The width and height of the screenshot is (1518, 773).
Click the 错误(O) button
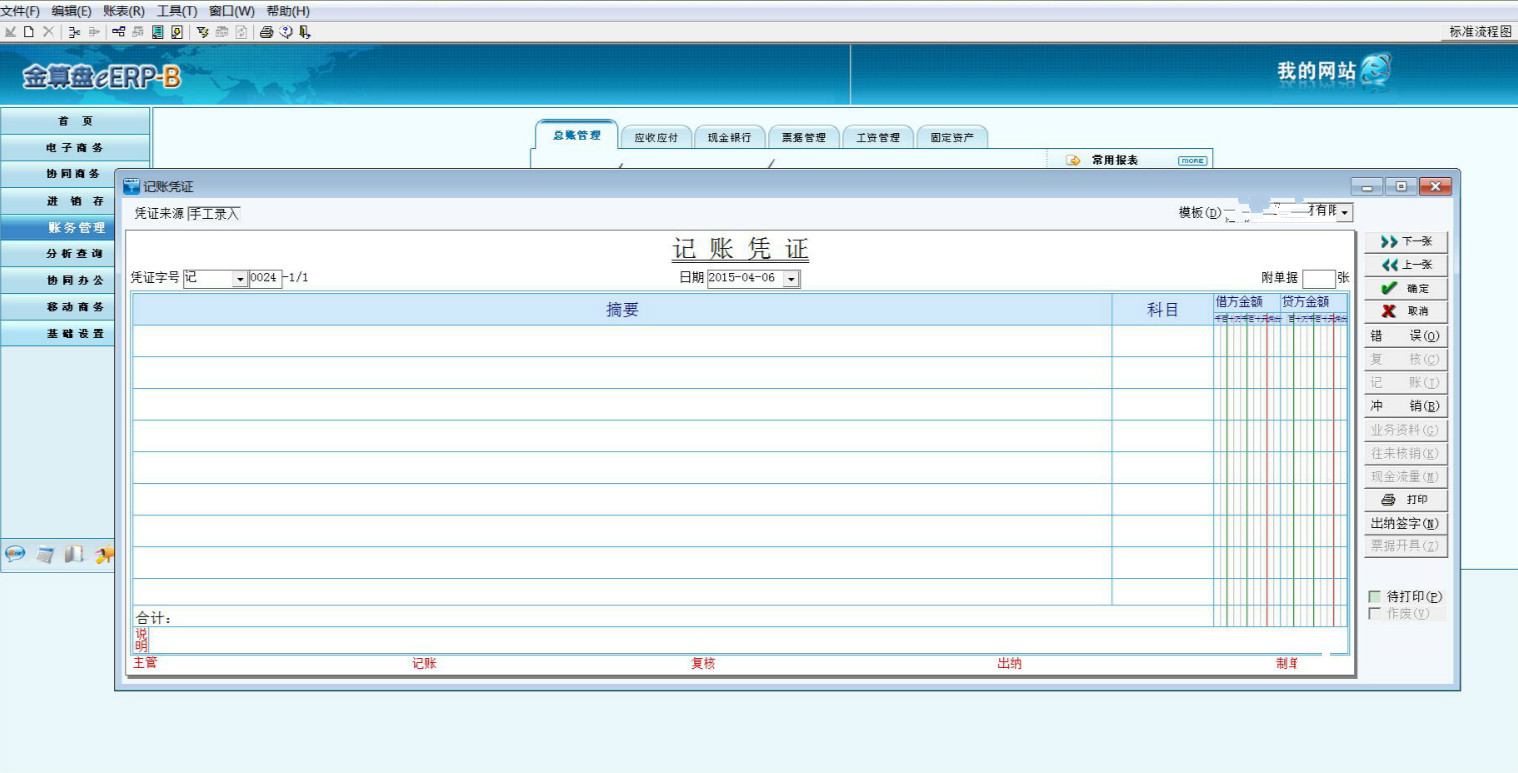click(x=1406, y=336)
